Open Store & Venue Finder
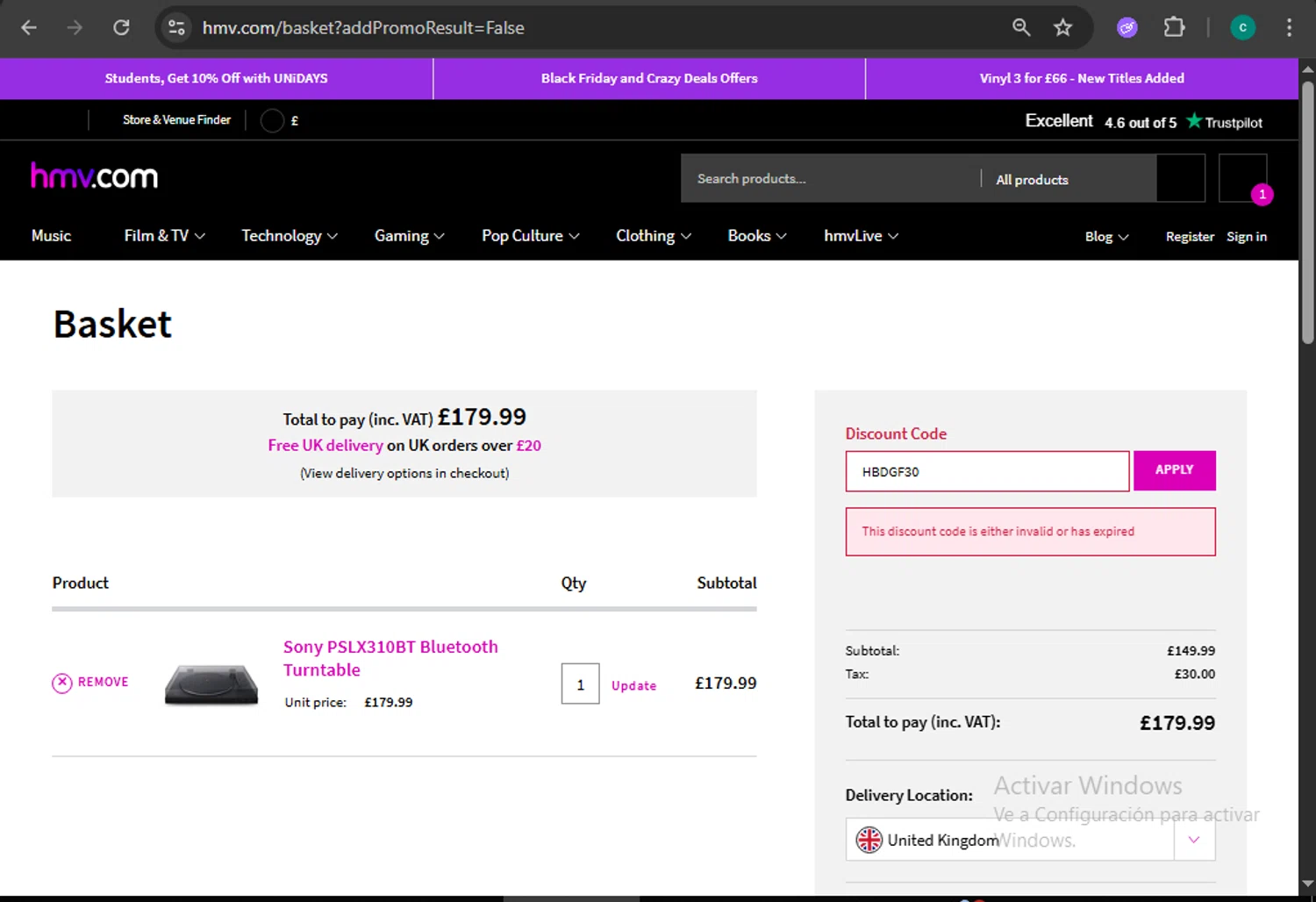Screen dimensions: 1316x902 click(x=176, y=120)
